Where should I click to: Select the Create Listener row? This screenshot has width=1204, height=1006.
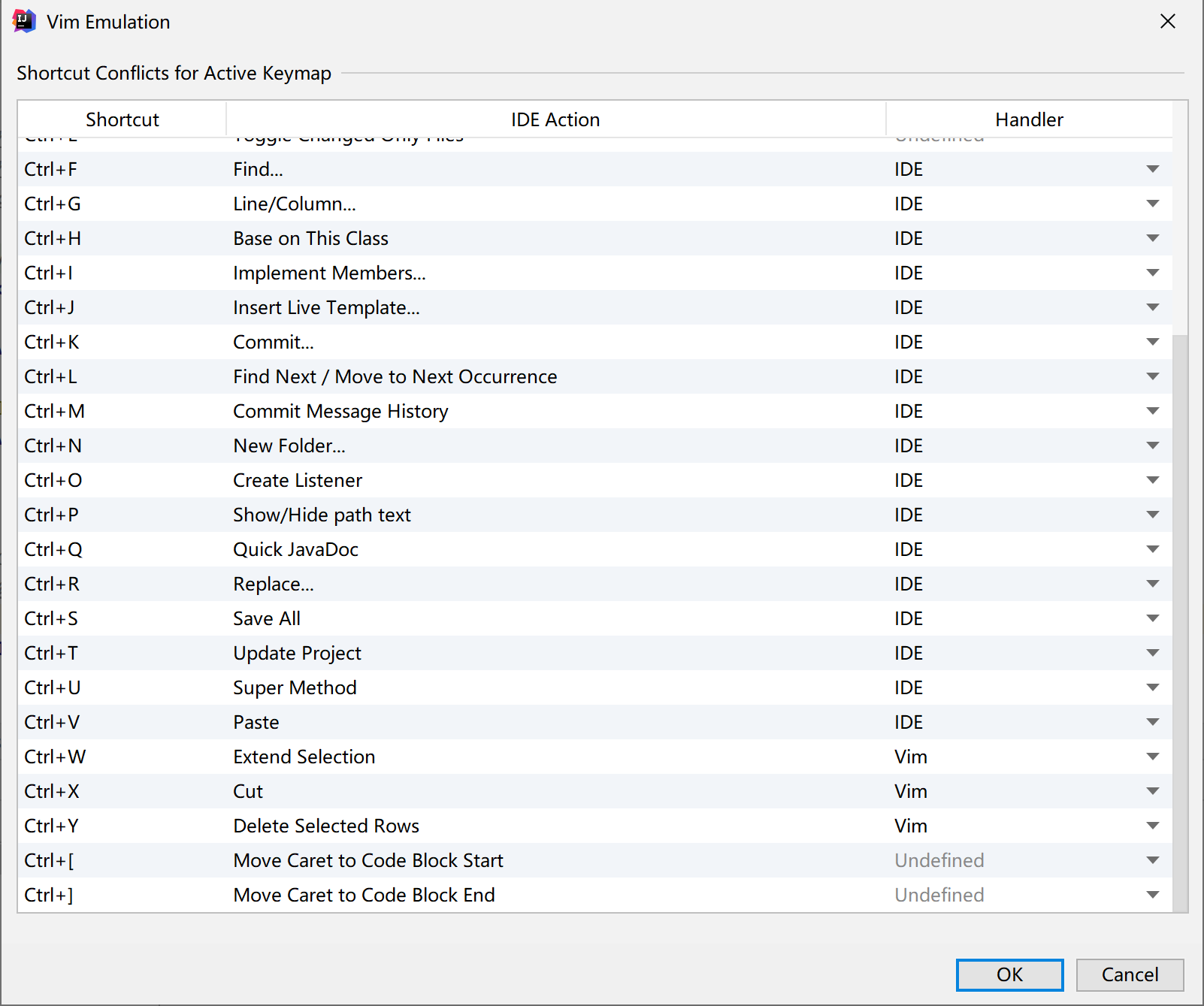click(x=595, y=480)
